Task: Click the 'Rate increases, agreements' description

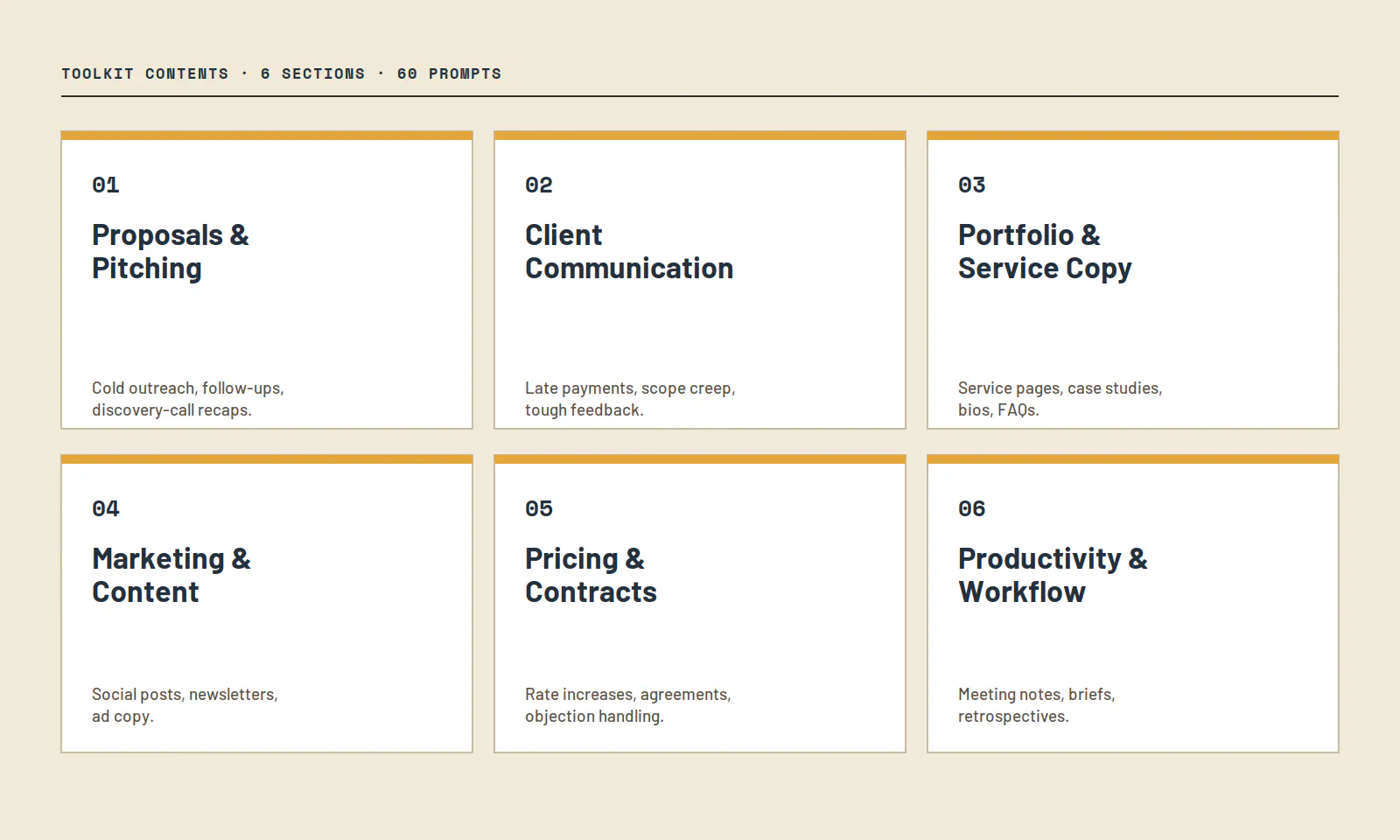Action: pyautogui.click(x=628, y=705)
